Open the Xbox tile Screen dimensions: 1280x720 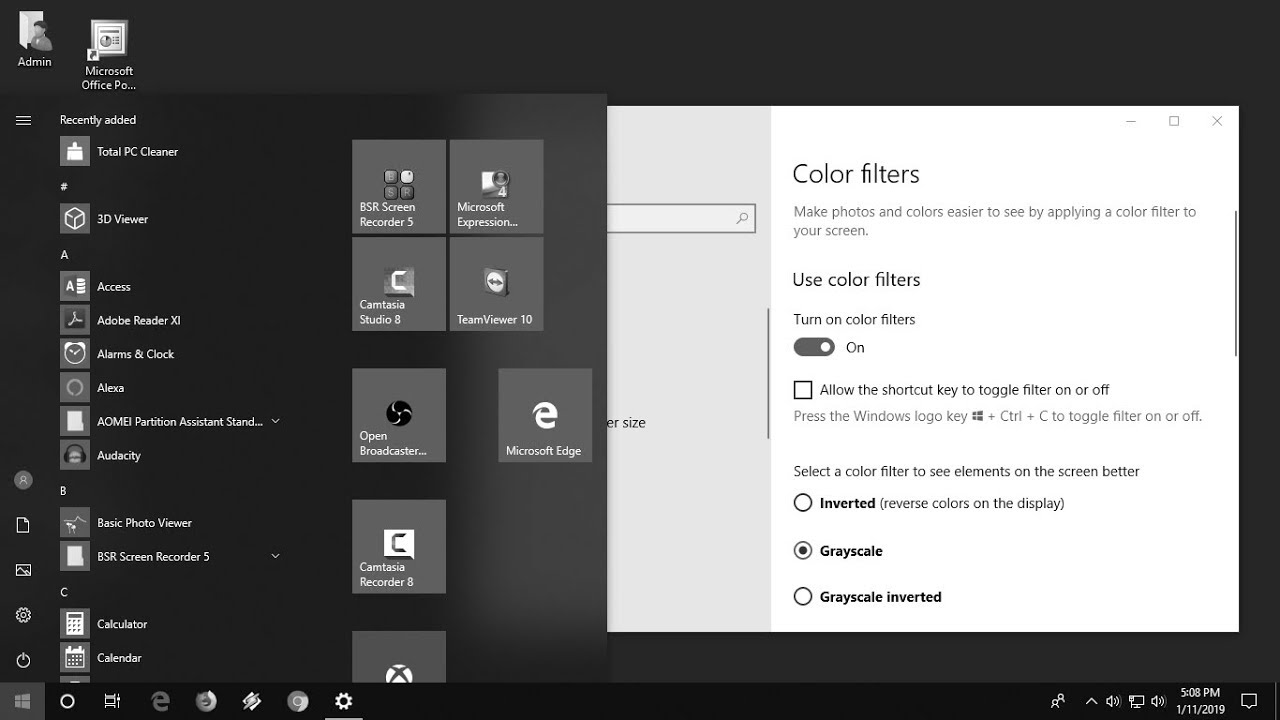click(x=399, y=657)
